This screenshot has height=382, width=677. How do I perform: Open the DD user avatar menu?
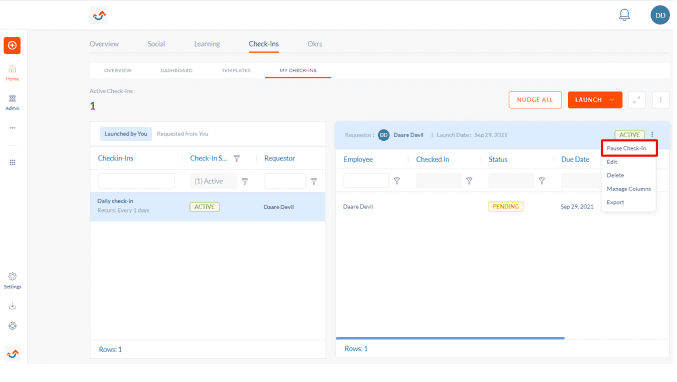pyautogui.click(x=660, y=15)
